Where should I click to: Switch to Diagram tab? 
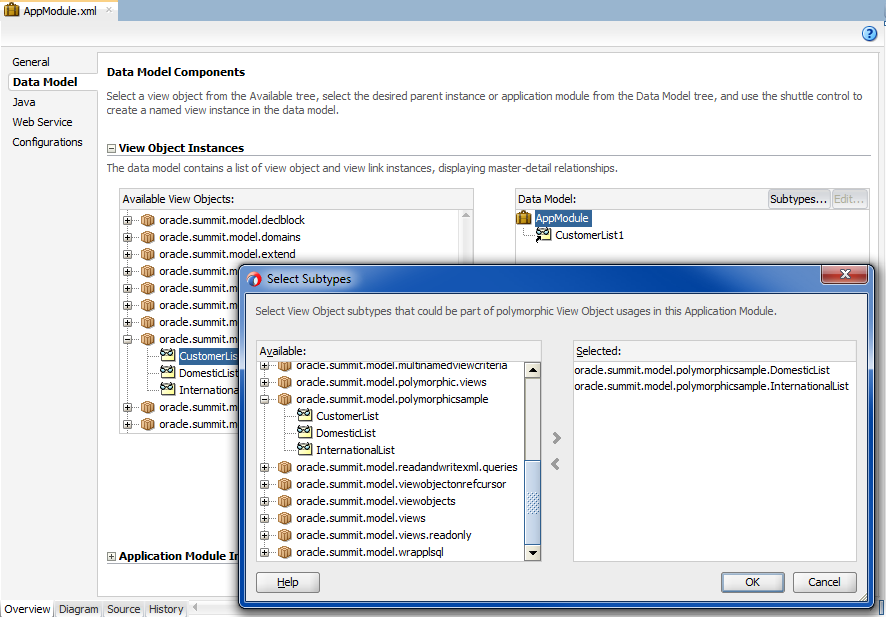click(x=79, y=609)
